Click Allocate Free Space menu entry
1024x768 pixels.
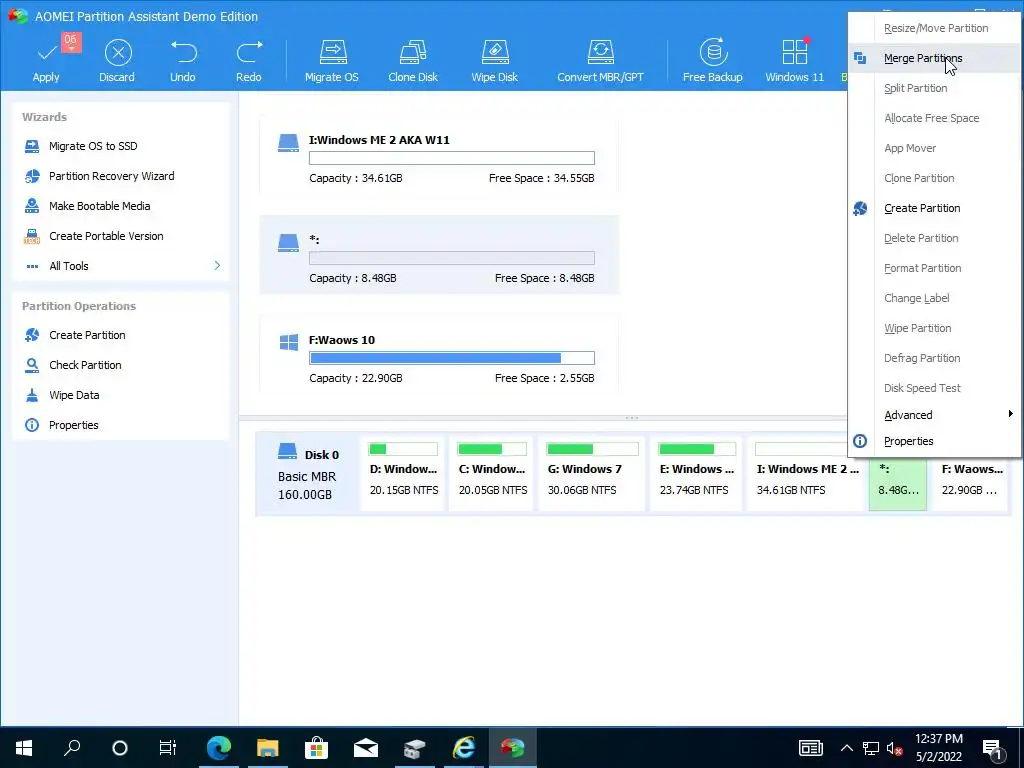click(x=934, y=118)
